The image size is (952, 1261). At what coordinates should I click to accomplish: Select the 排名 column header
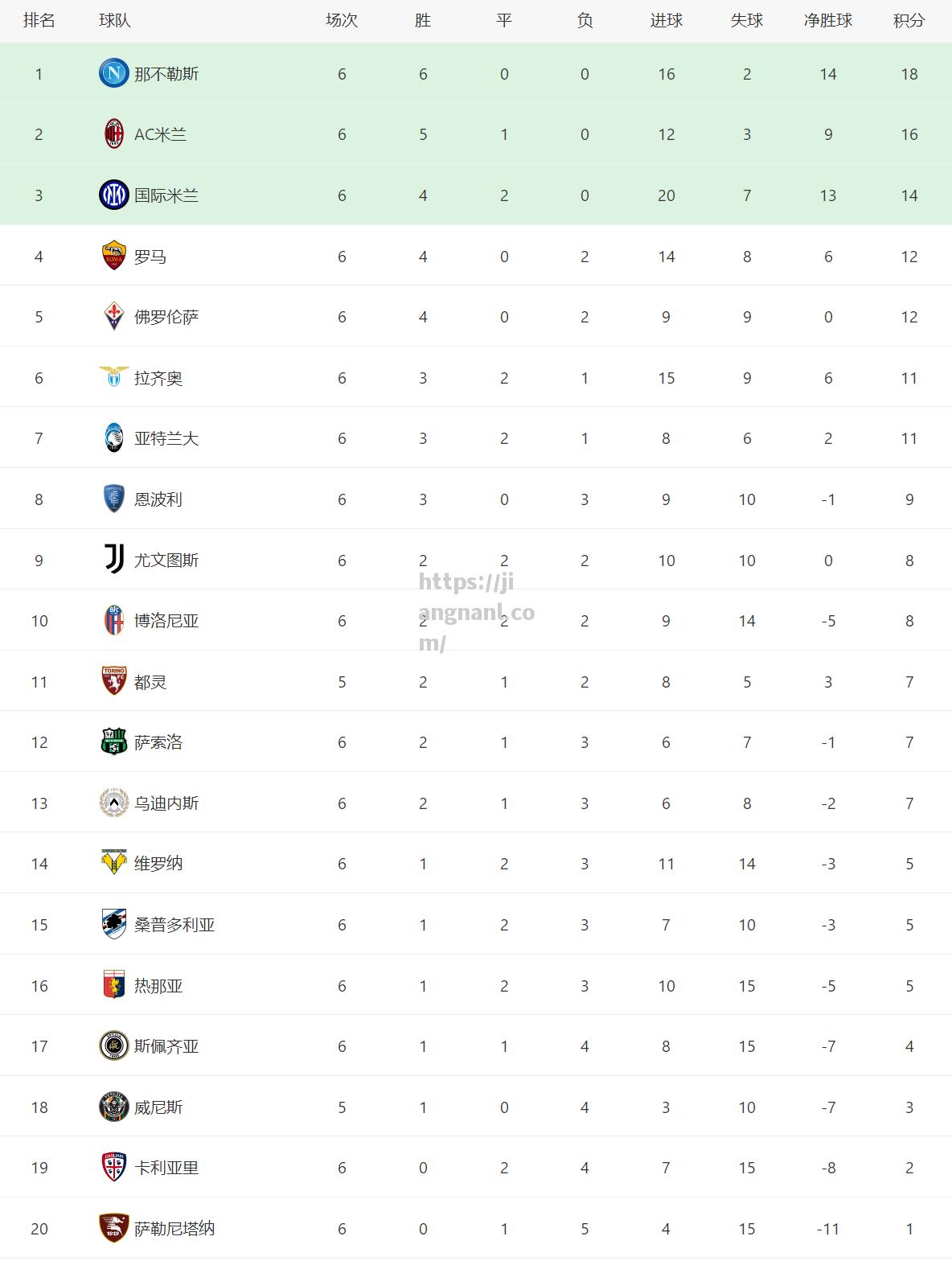tap(39, 21)
